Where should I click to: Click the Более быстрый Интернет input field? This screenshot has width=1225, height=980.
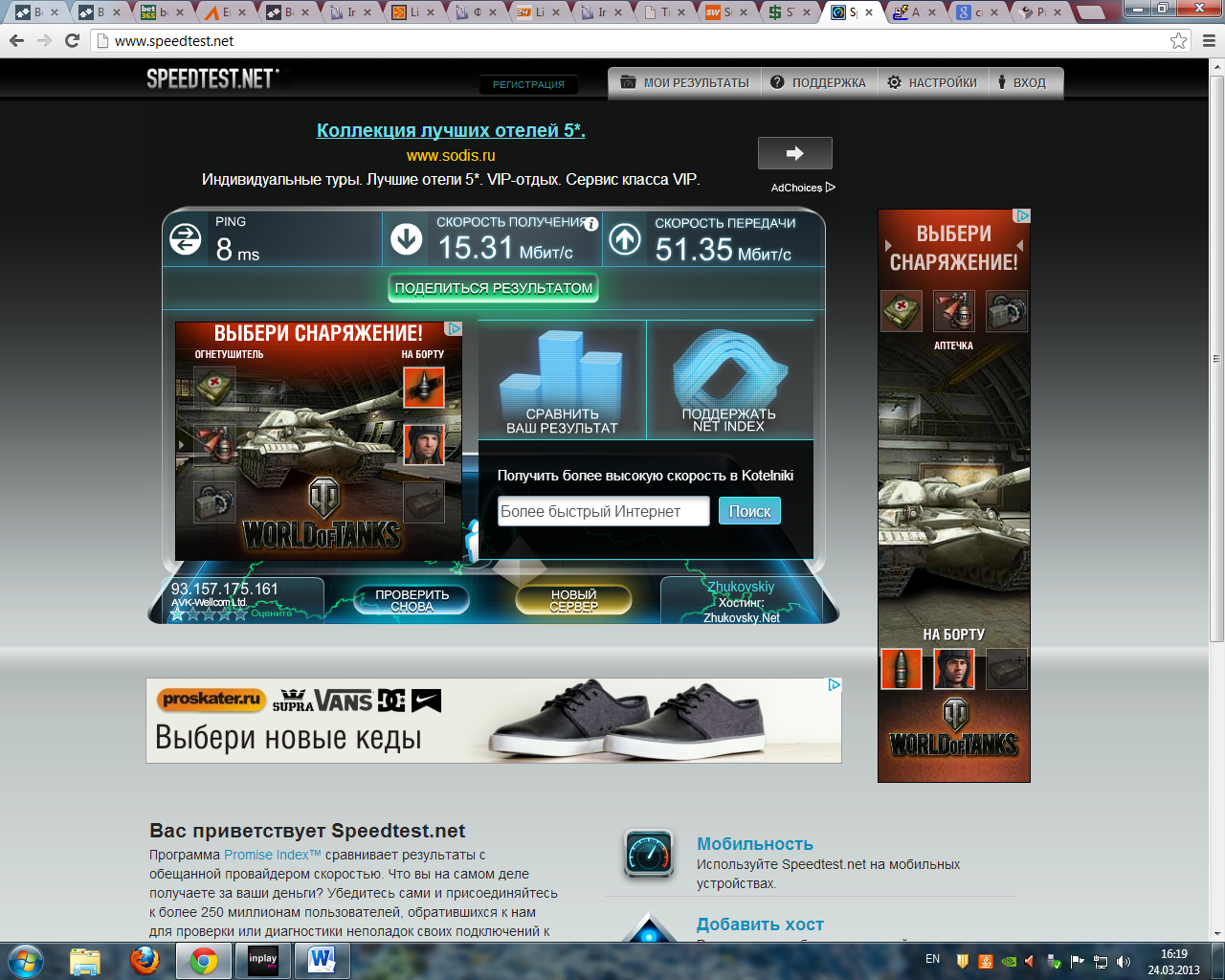pos(603,511)
